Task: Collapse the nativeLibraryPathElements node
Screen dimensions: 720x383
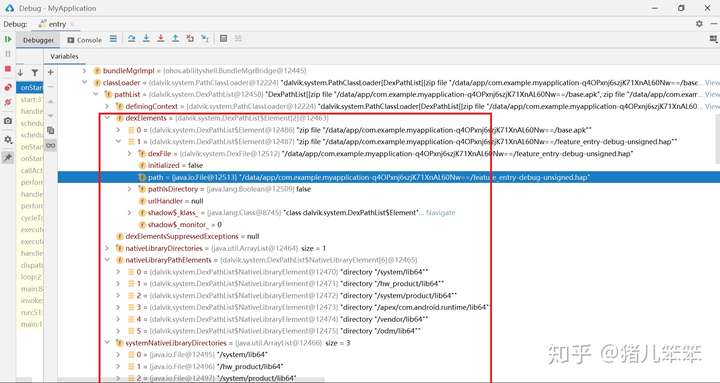Action: coord(107,260)
